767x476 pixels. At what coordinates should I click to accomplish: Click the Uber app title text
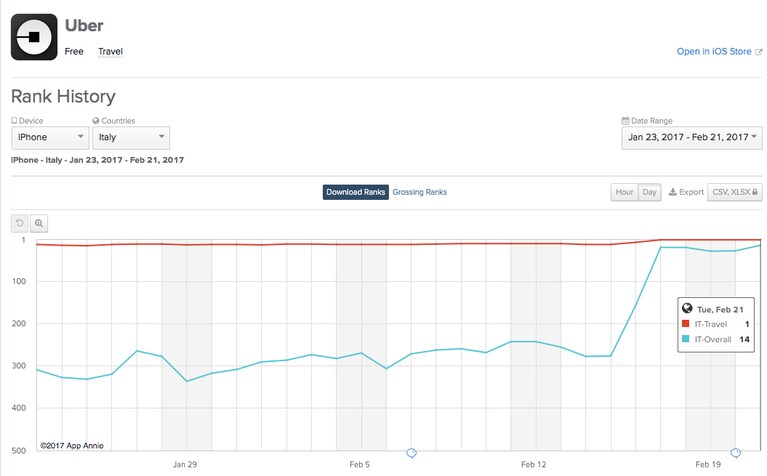[84, 25]
